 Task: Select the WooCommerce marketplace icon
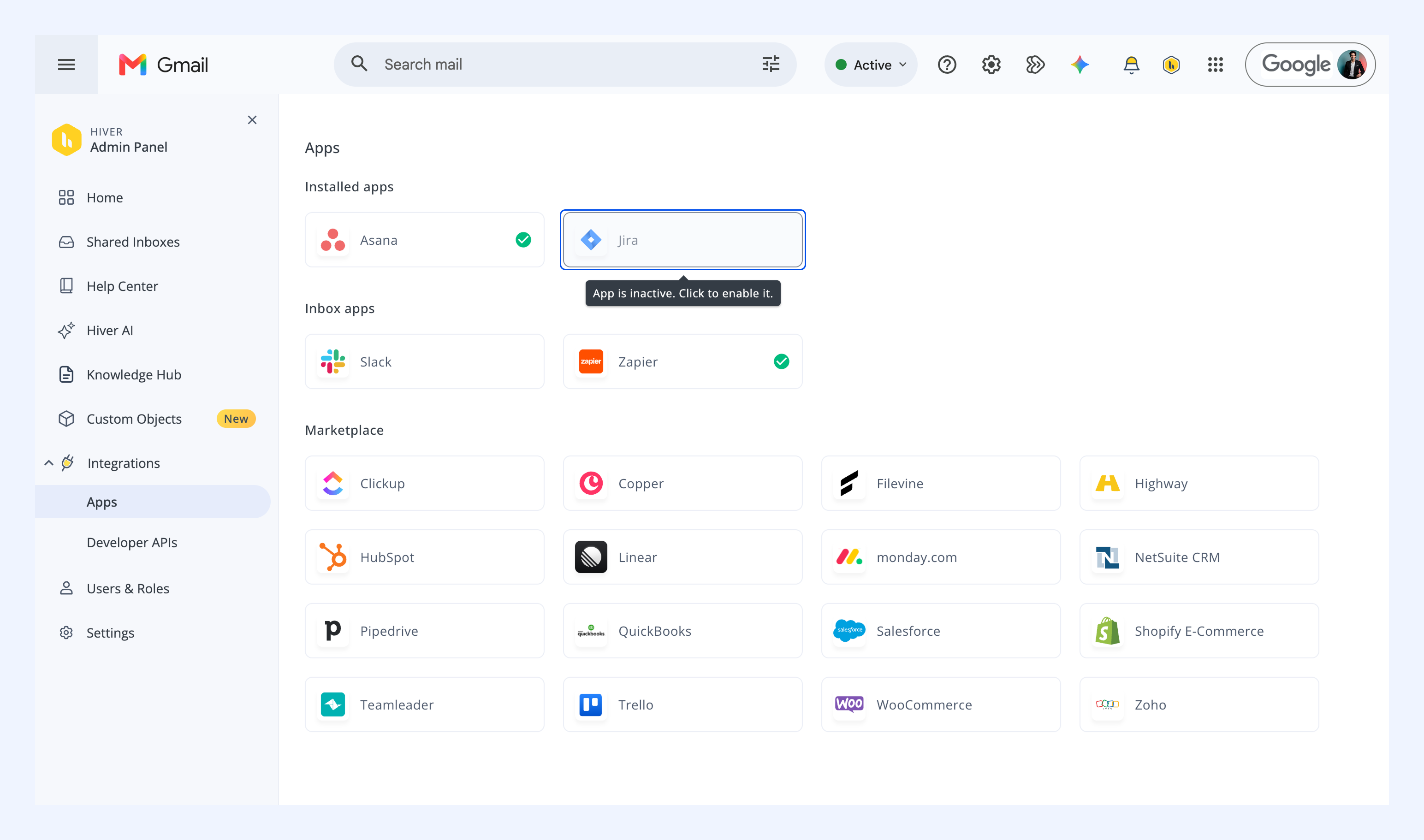tap(849, 705)
